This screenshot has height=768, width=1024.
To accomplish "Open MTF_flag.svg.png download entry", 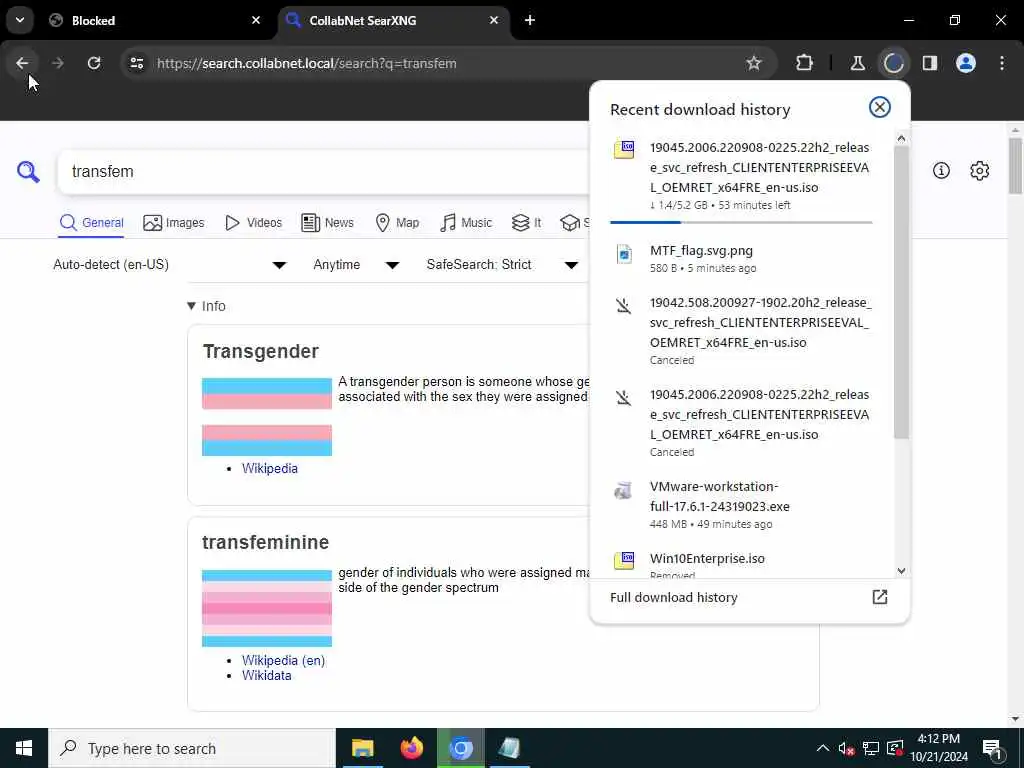I will click(x=741, y=259).
